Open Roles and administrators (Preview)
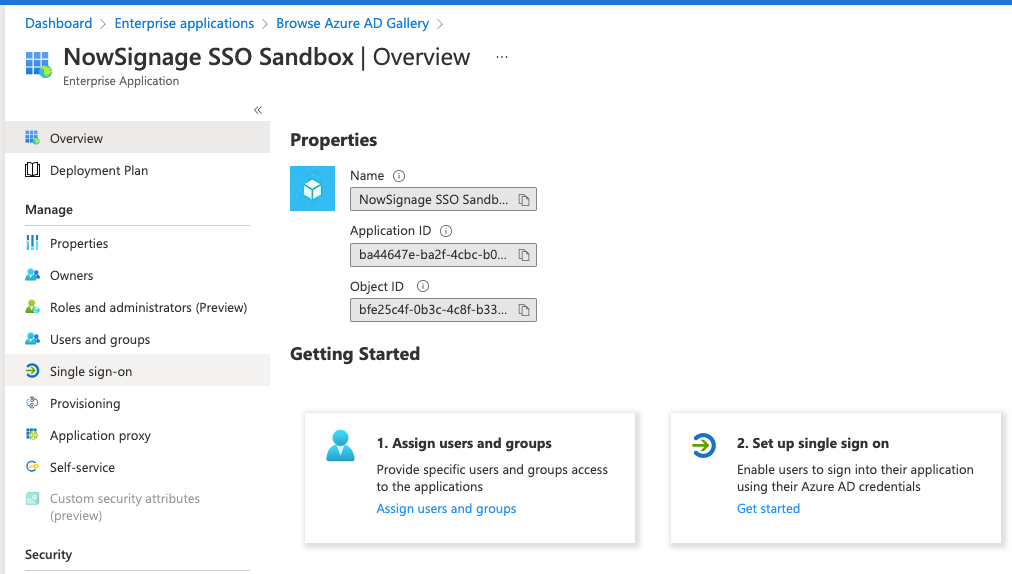 click(x=148, y=307)
